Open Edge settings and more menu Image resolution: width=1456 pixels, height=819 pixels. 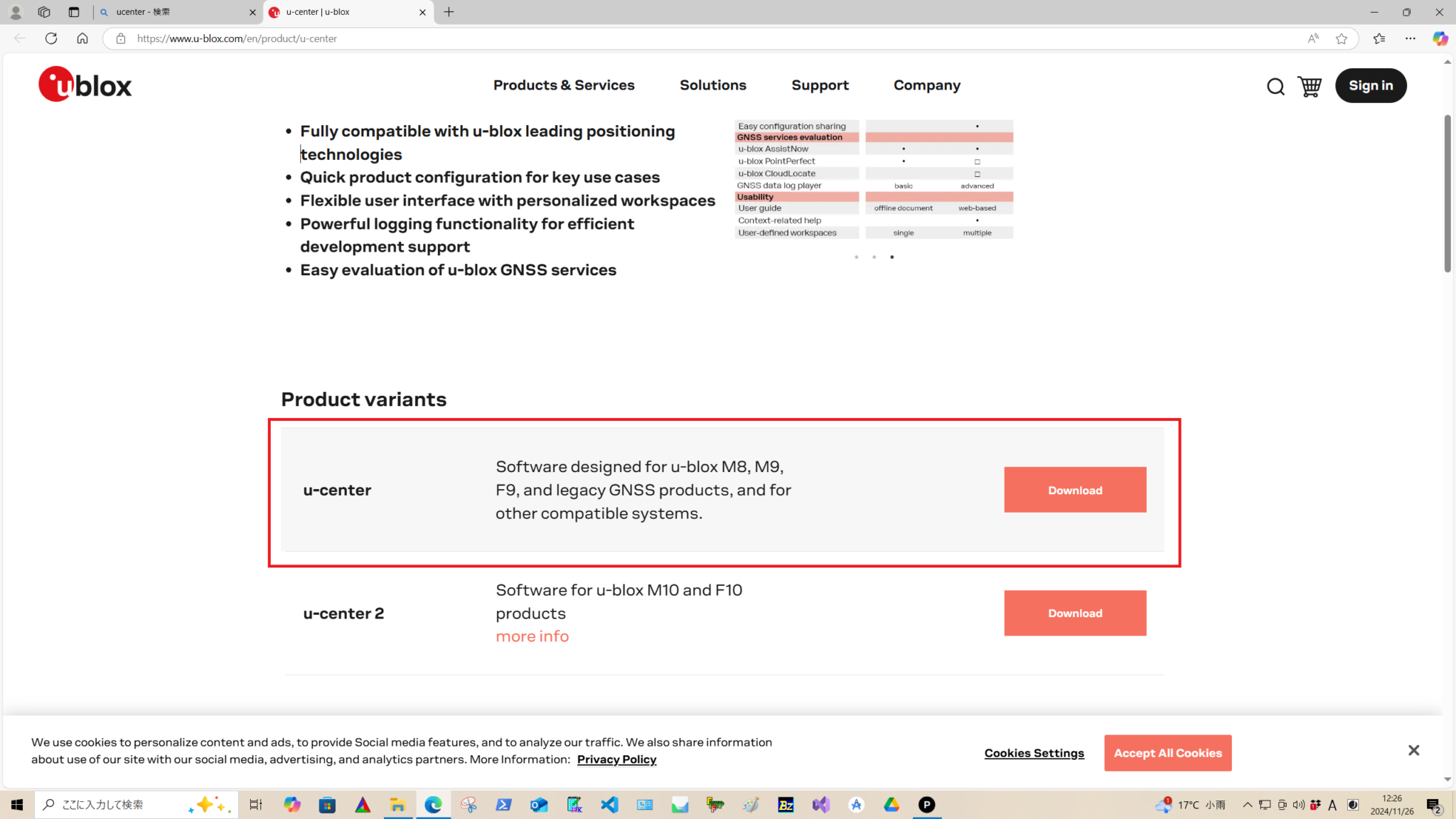[x=1410, y=38]
